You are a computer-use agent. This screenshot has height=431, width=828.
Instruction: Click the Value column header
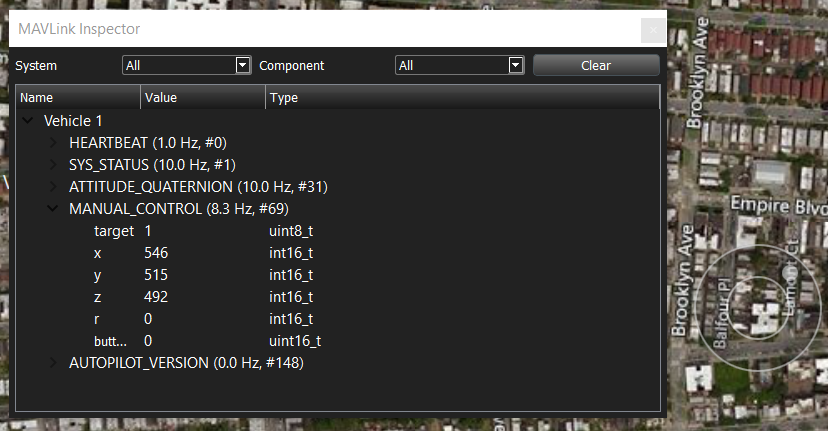point(203,98)
